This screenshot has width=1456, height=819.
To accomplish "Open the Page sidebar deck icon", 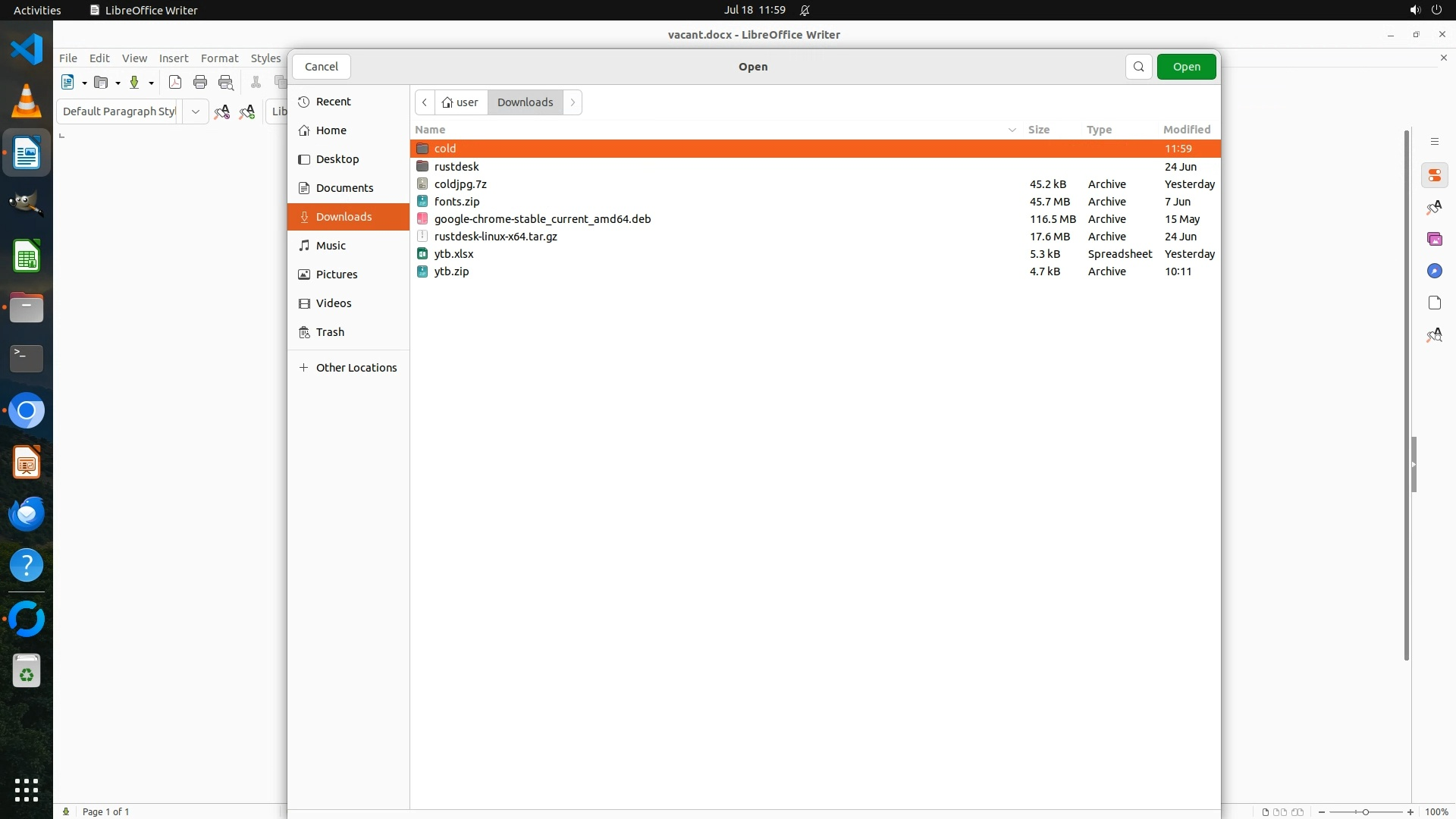I will [x=1434, y=303].
